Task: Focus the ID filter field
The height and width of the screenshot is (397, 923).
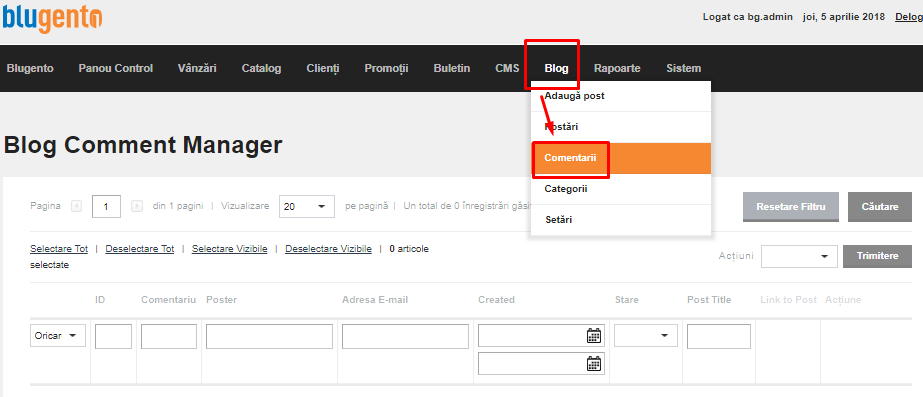Action: pos(114,336)
